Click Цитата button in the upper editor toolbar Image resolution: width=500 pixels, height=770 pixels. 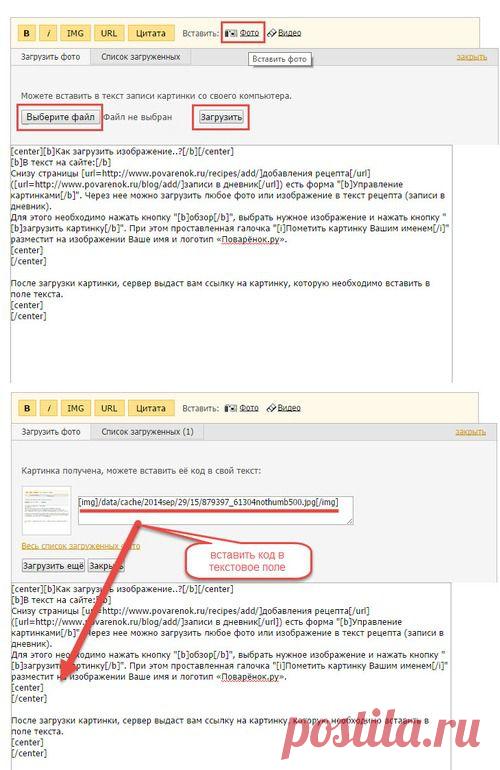151,33
